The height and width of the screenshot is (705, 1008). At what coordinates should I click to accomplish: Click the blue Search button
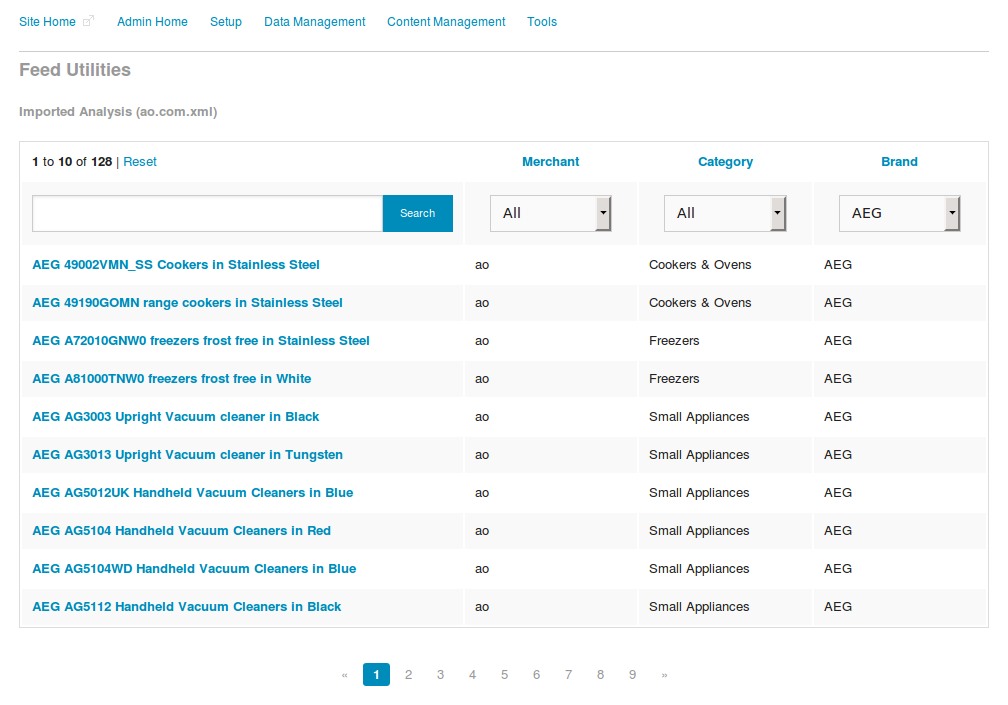(418, 213)
